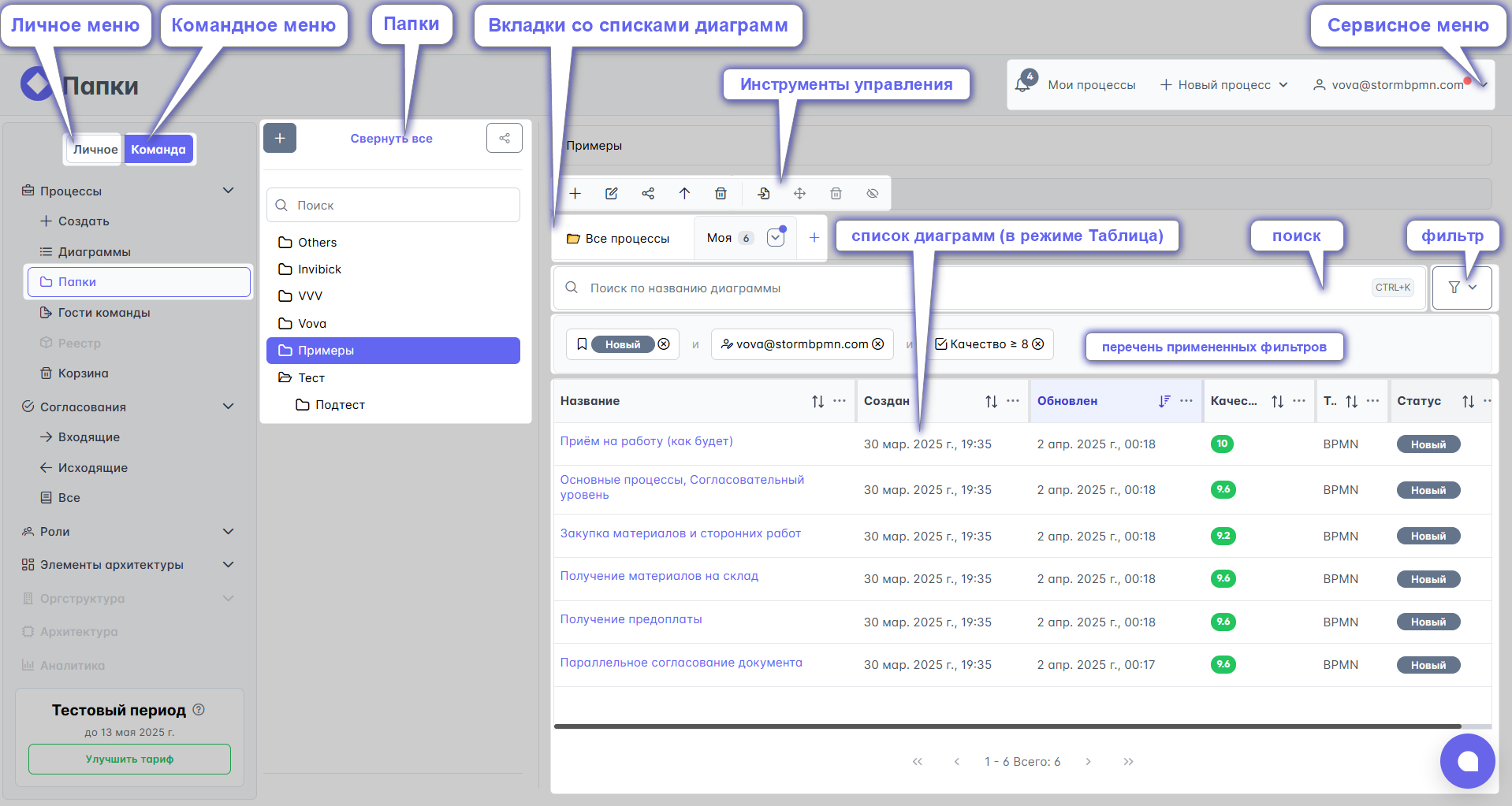The image size is (1512, 806).
Task: Go to the previous page of the table
Action: point(957,761)
